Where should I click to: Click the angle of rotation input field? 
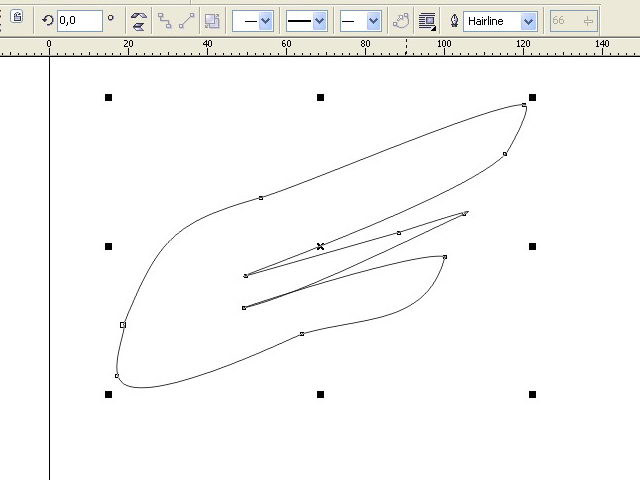[x=78, y=20]
